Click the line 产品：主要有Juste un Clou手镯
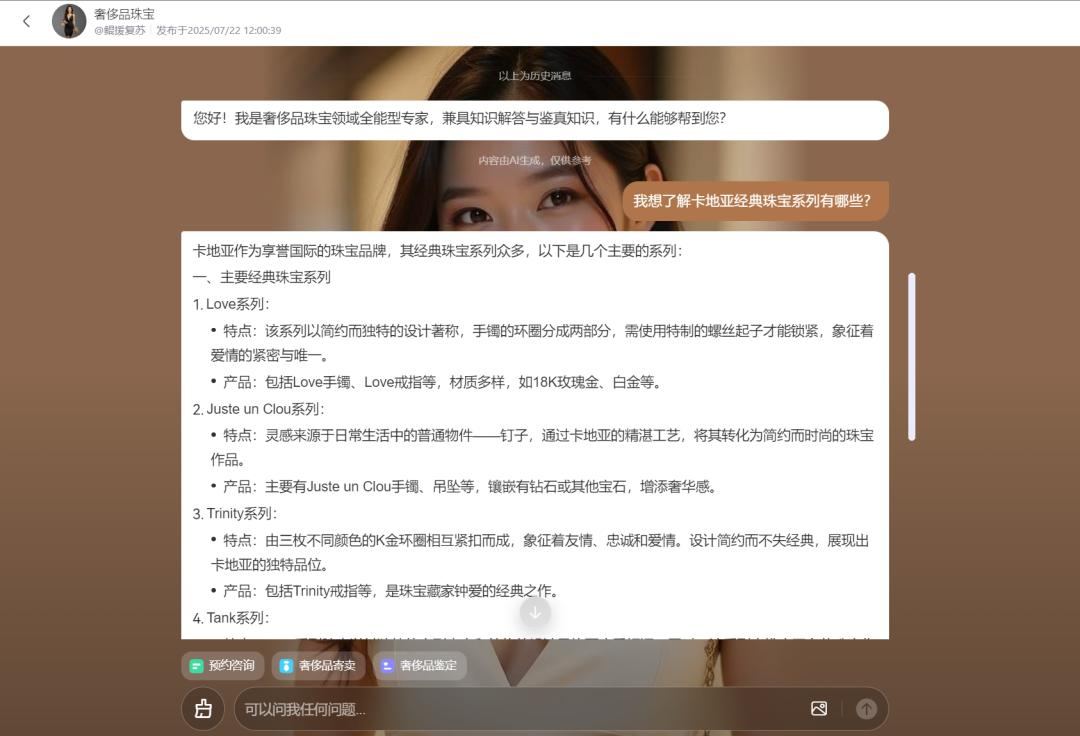This screenshot has width=1080, height=736. point(470,487)
